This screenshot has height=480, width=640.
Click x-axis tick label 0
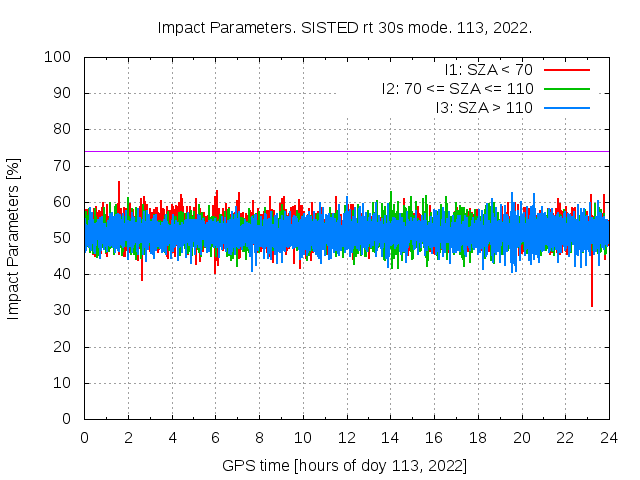[x=84, y=437]
